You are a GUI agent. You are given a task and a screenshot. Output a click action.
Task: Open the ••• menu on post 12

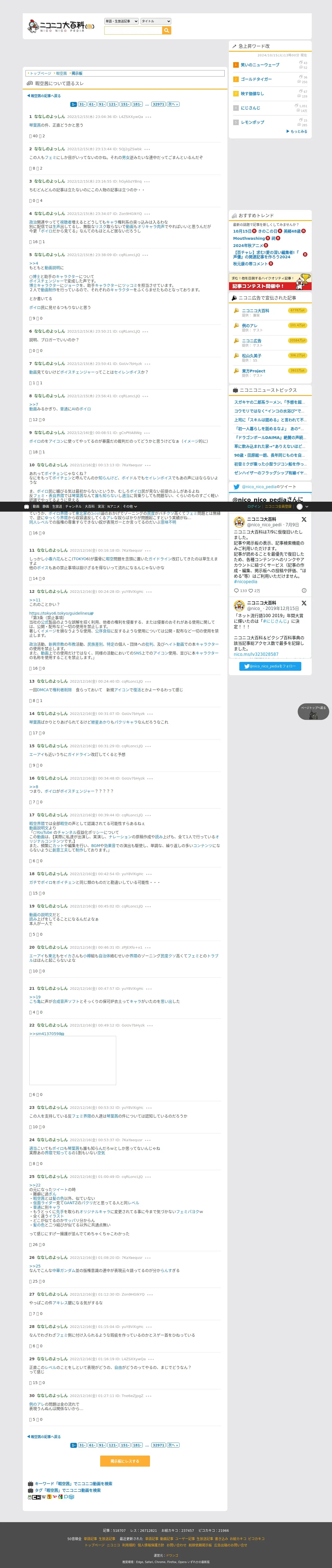149,592
